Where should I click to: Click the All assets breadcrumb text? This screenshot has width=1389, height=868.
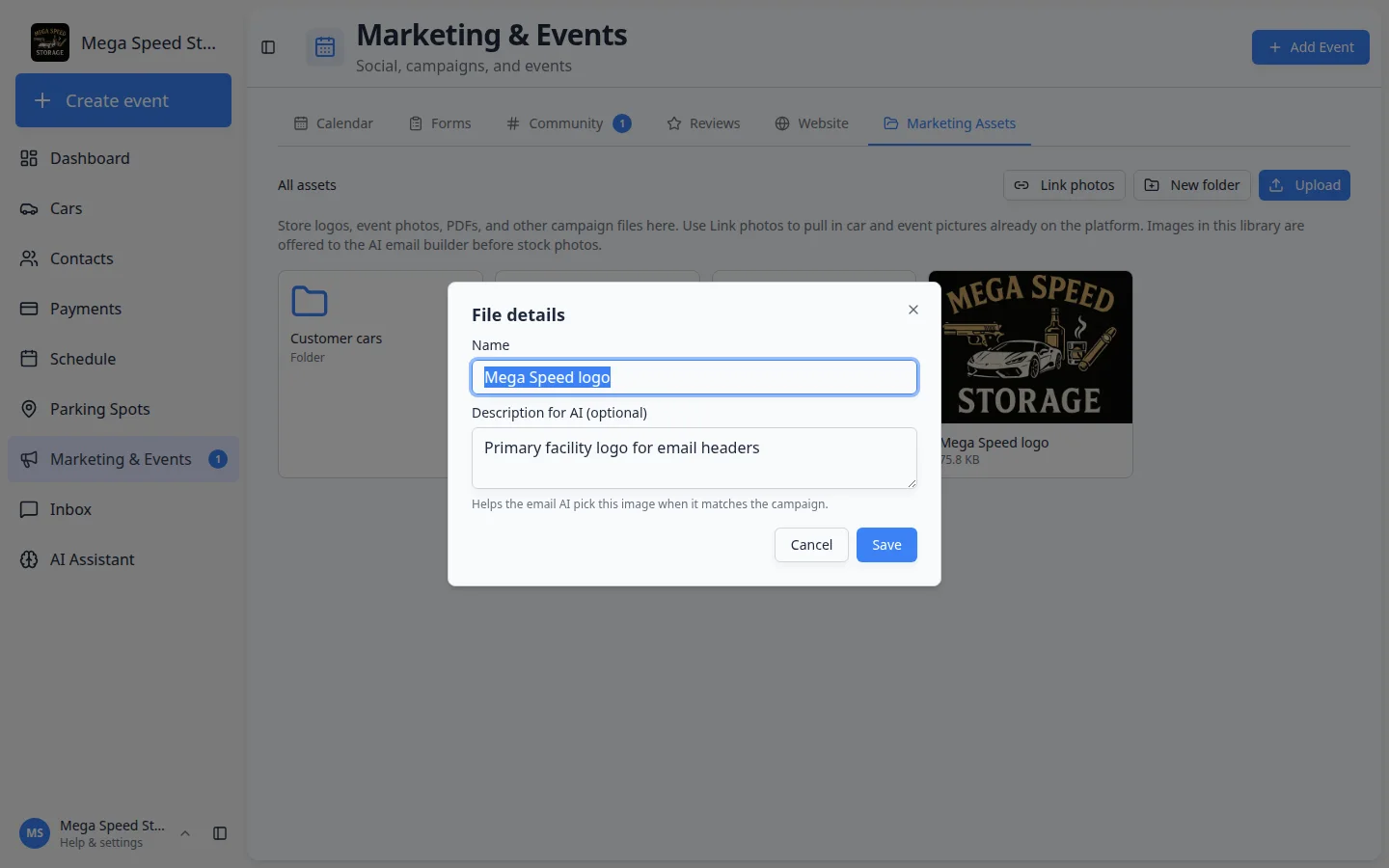tap(307, 185)
